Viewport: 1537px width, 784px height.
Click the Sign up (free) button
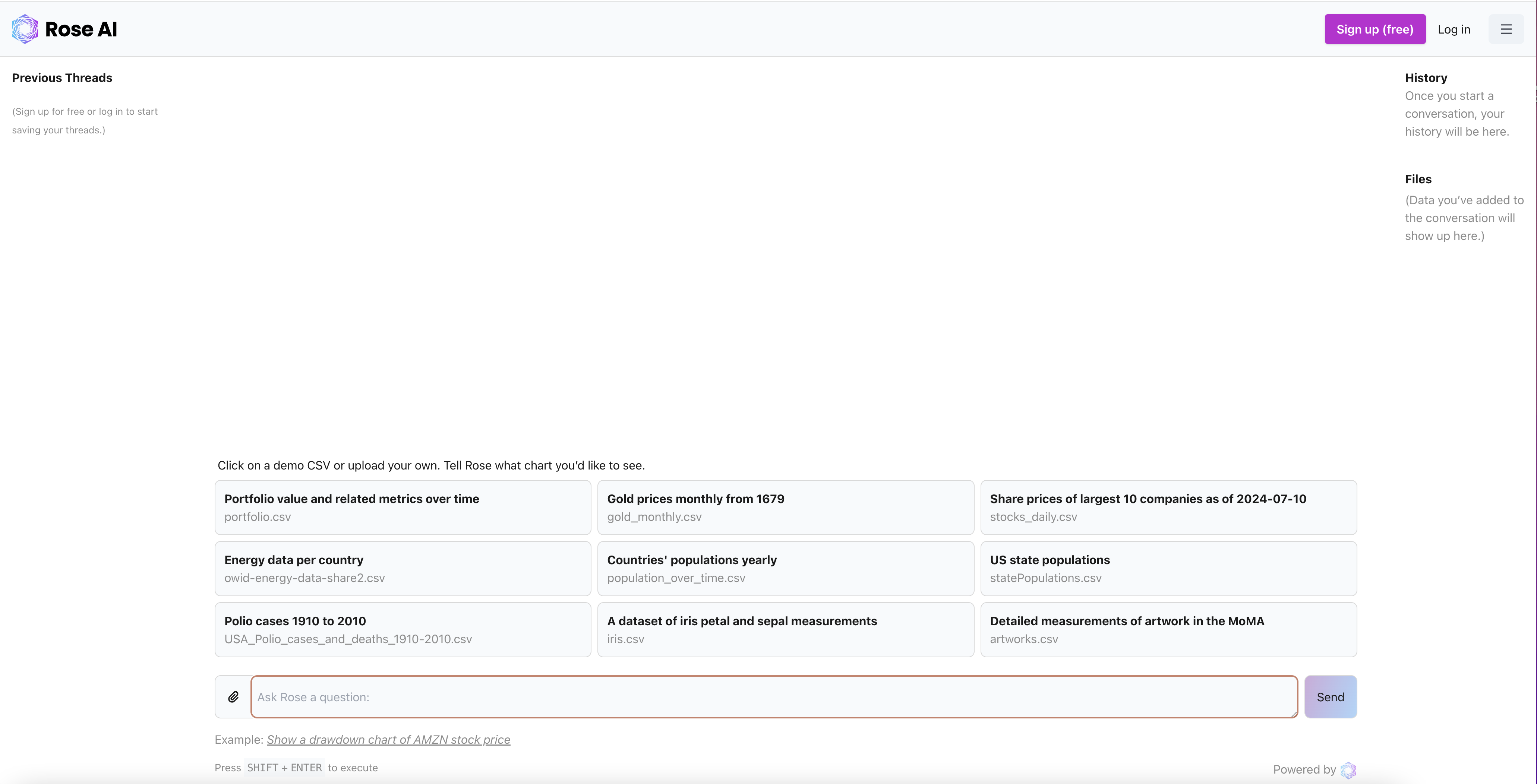click(x=1375, y=29)
